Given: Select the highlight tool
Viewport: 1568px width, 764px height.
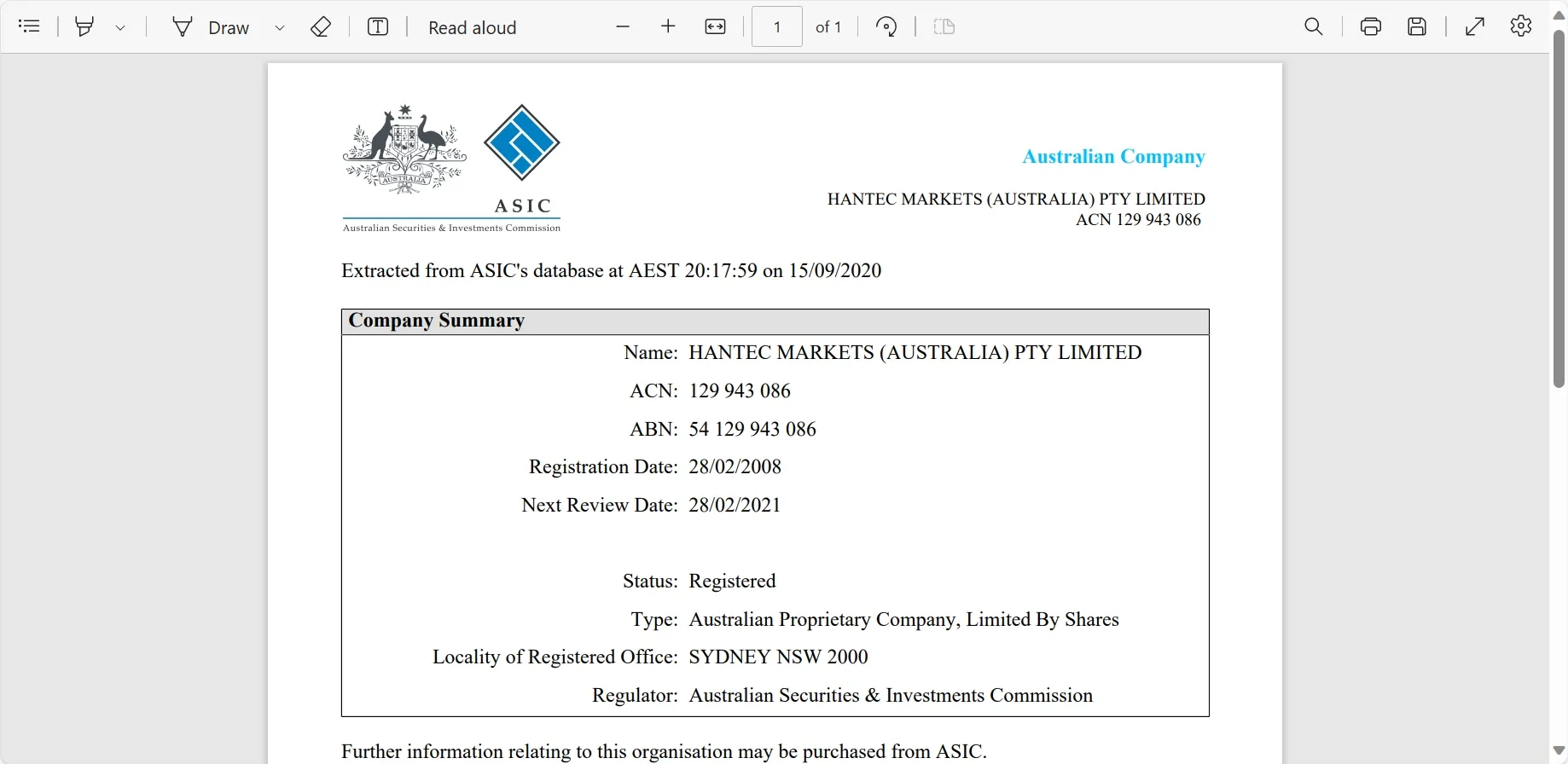Looking at the screenshot, I should pos(84,26).
